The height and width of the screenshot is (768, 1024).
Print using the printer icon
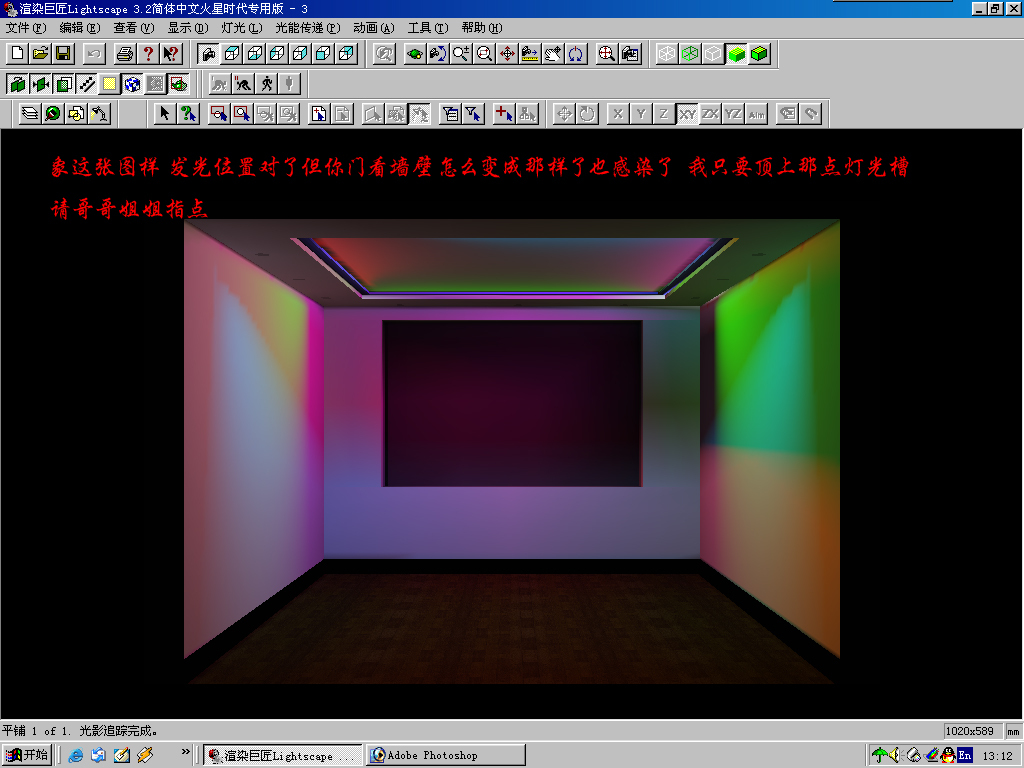pos(125,54)
